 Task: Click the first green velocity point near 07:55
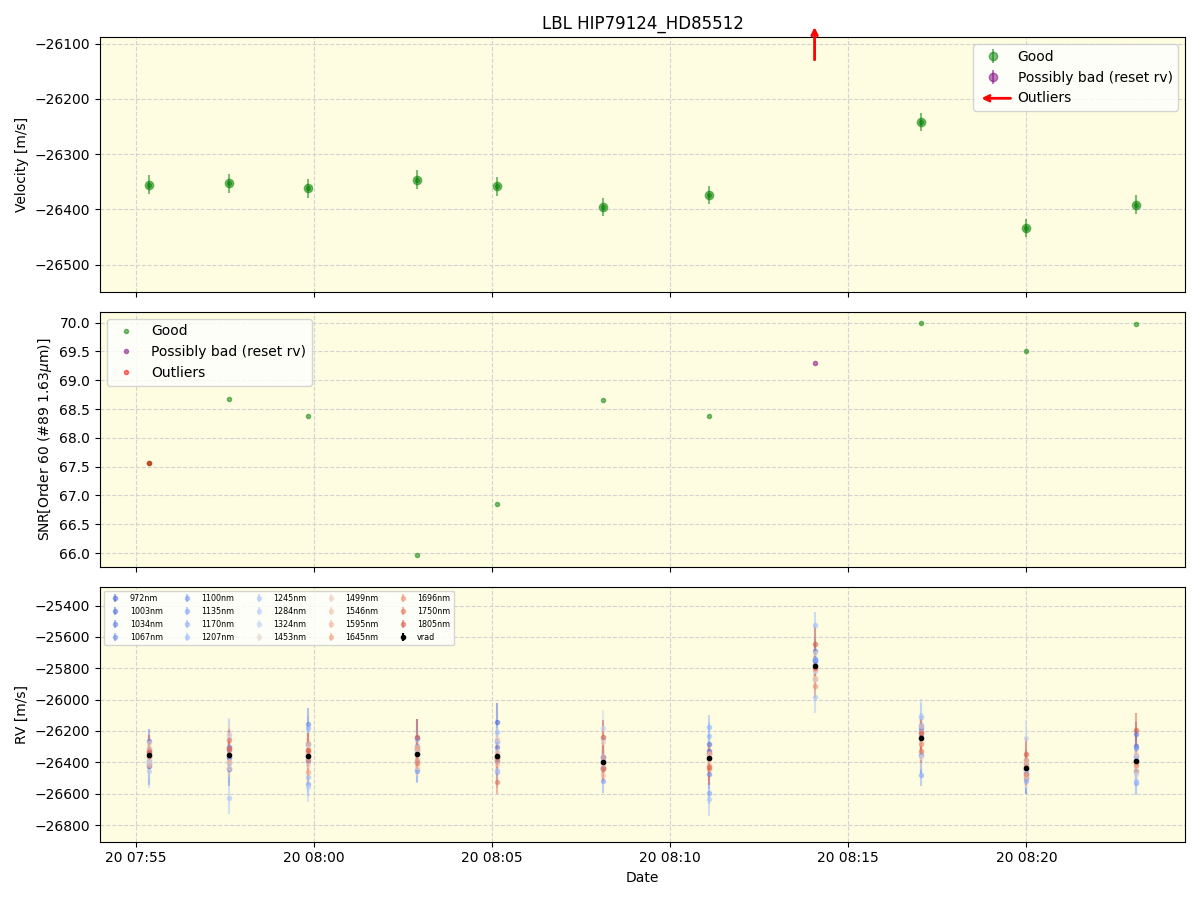(149, 185)
